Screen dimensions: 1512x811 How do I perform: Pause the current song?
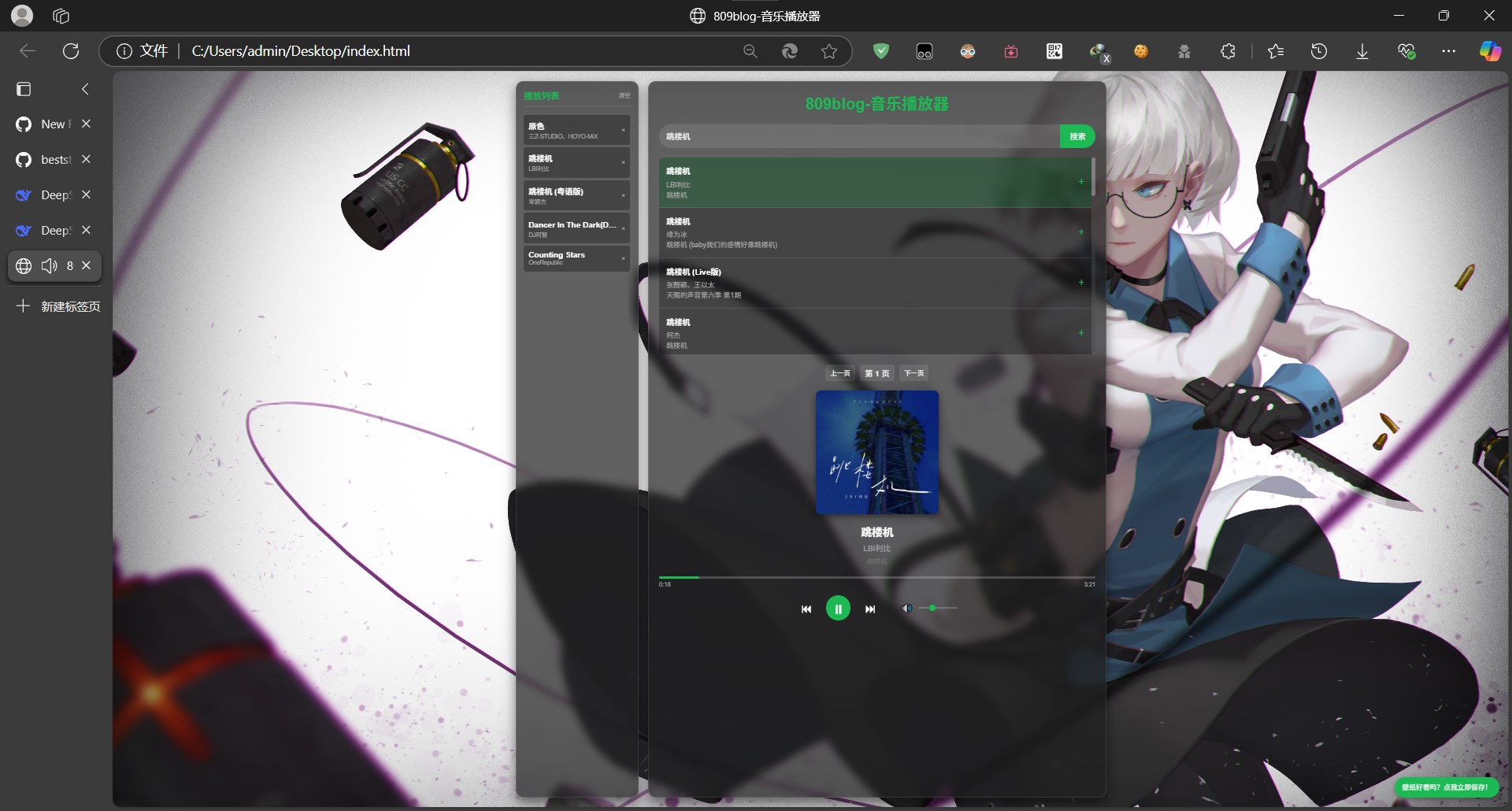838,609
